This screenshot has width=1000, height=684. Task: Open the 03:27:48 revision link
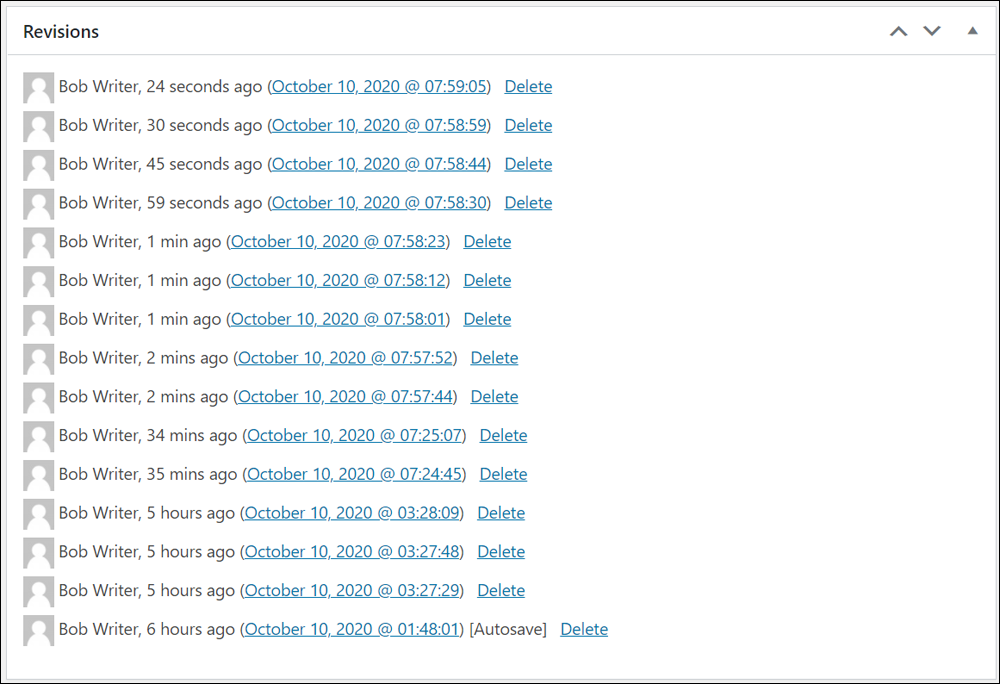pyautogui.click(x=352, y=552)
